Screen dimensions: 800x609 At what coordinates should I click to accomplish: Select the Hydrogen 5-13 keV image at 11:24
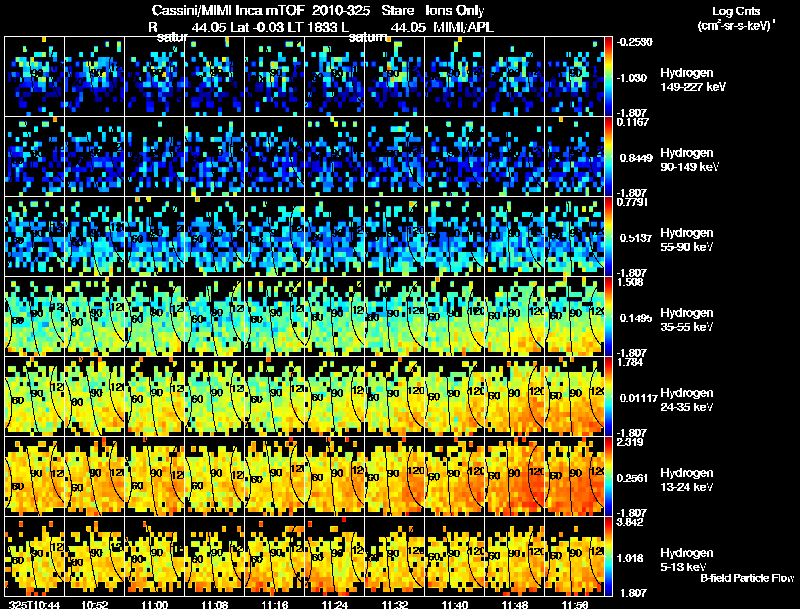pos(335,556)
